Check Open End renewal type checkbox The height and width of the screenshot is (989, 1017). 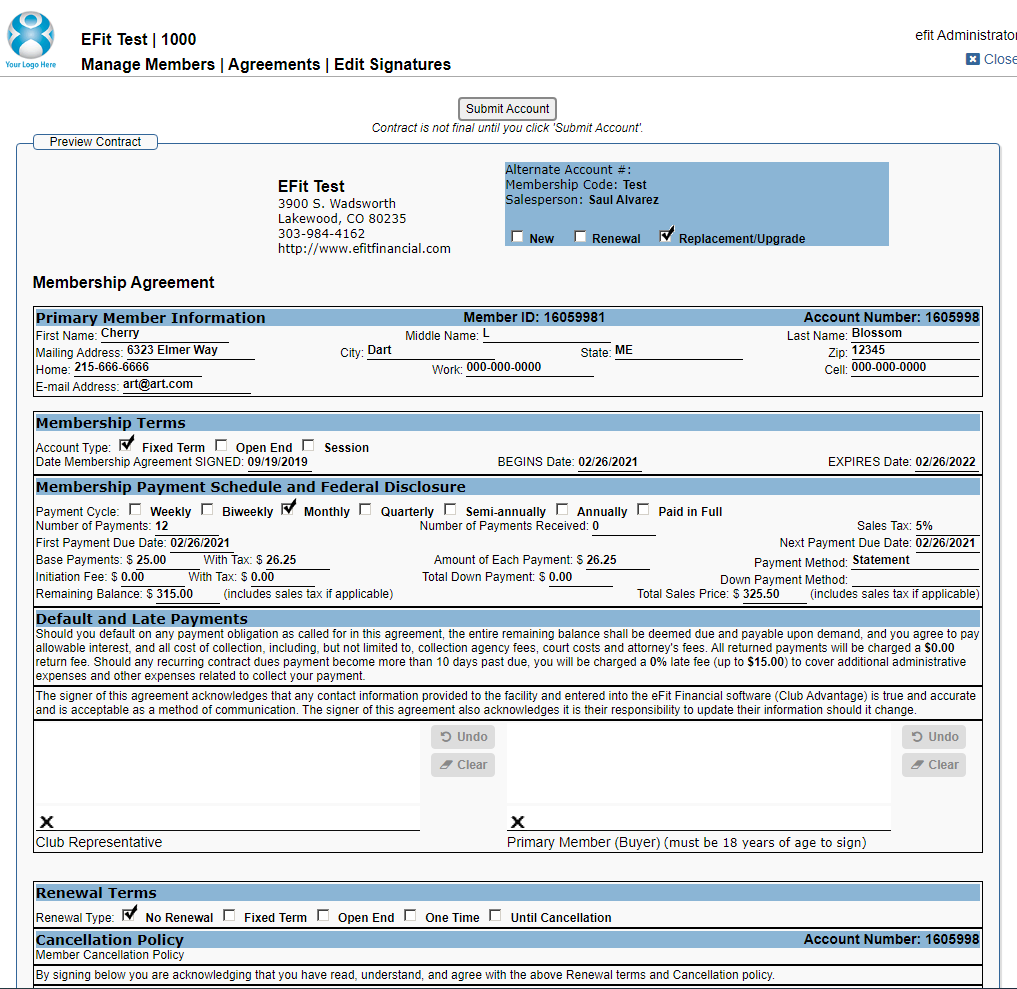pyautogui.click(x=323, y=916)
